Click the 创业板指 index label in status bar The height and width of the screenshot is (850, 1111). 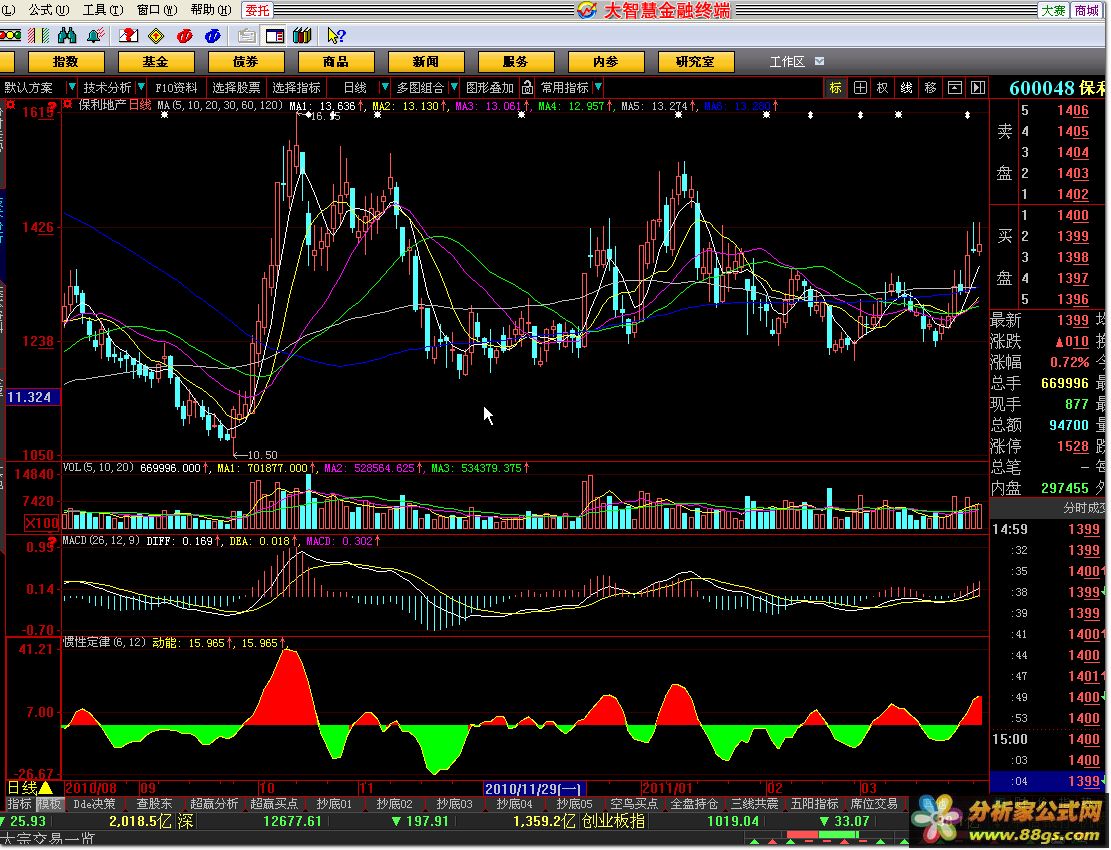pyautogui.click(x=614, y=822)
